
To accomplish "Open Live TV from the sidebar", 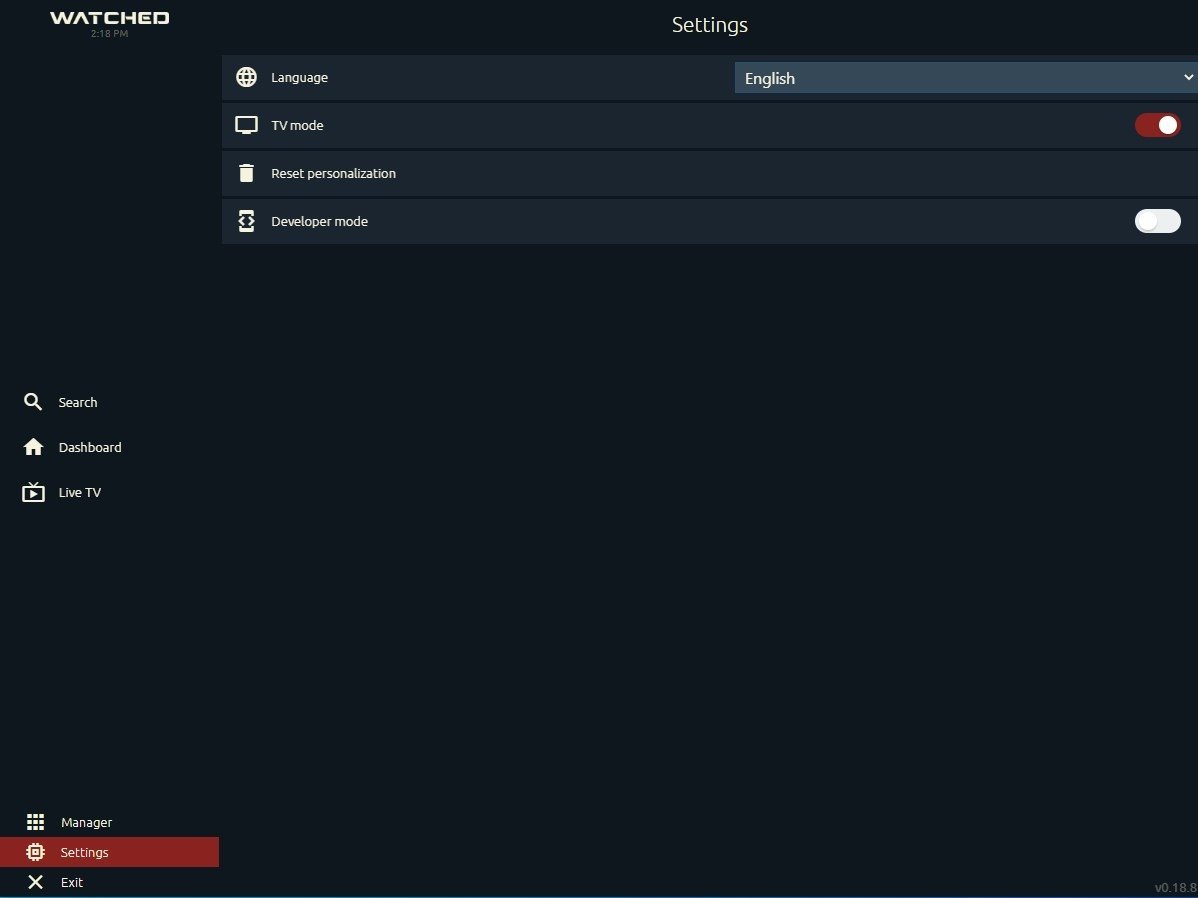I will tap(79, 492).
